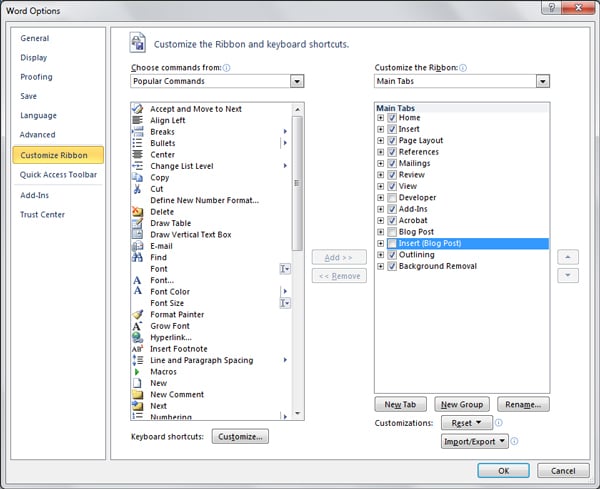Open the Import/Export dropdown
This screenshot has height=489, width=600.
pyautogui.click(x=475, y=442)
